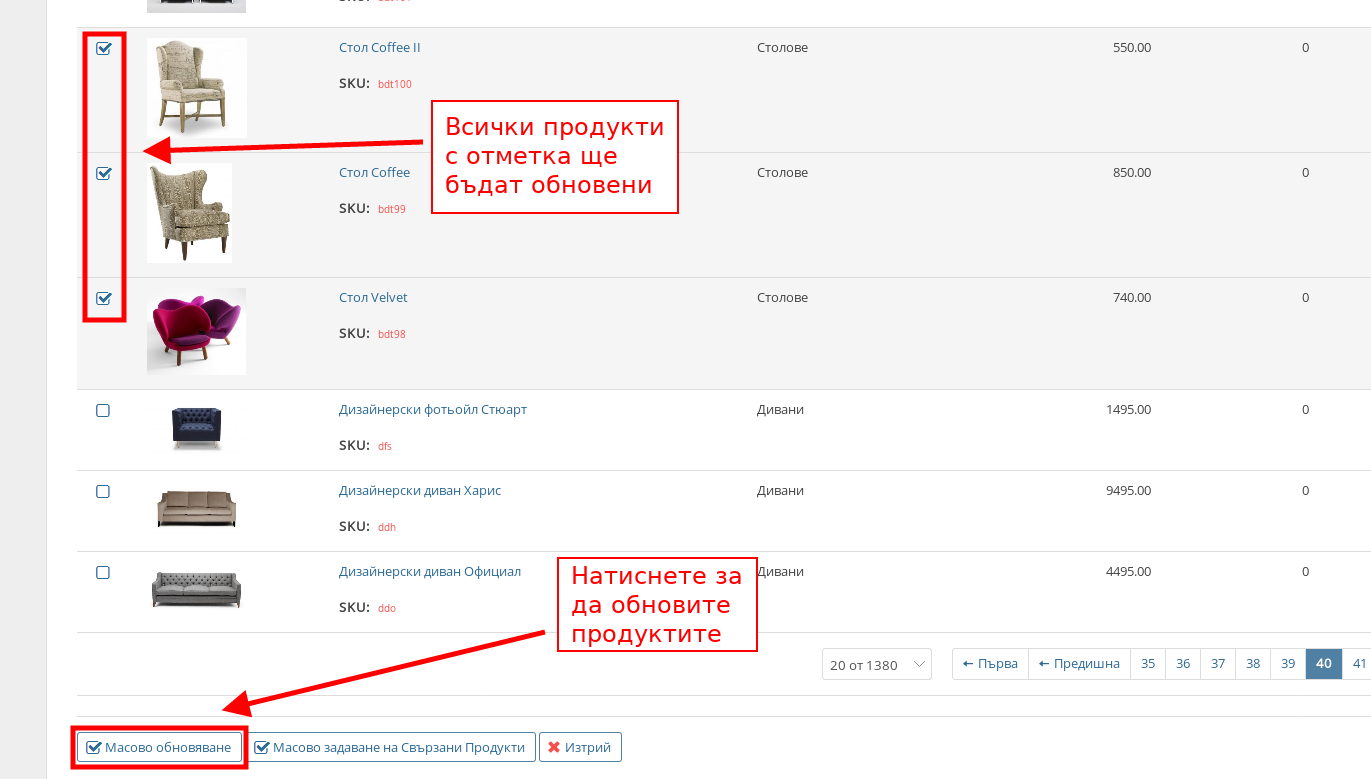Go to the Първа page
The height and width of the screenshot is (779, 1371).
point(990,664)
